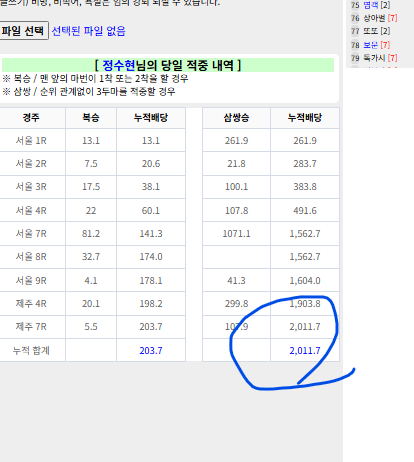This screenshot has width=414, height=462.
Task: Open user 또또 in ranking list
Action: 371,31
